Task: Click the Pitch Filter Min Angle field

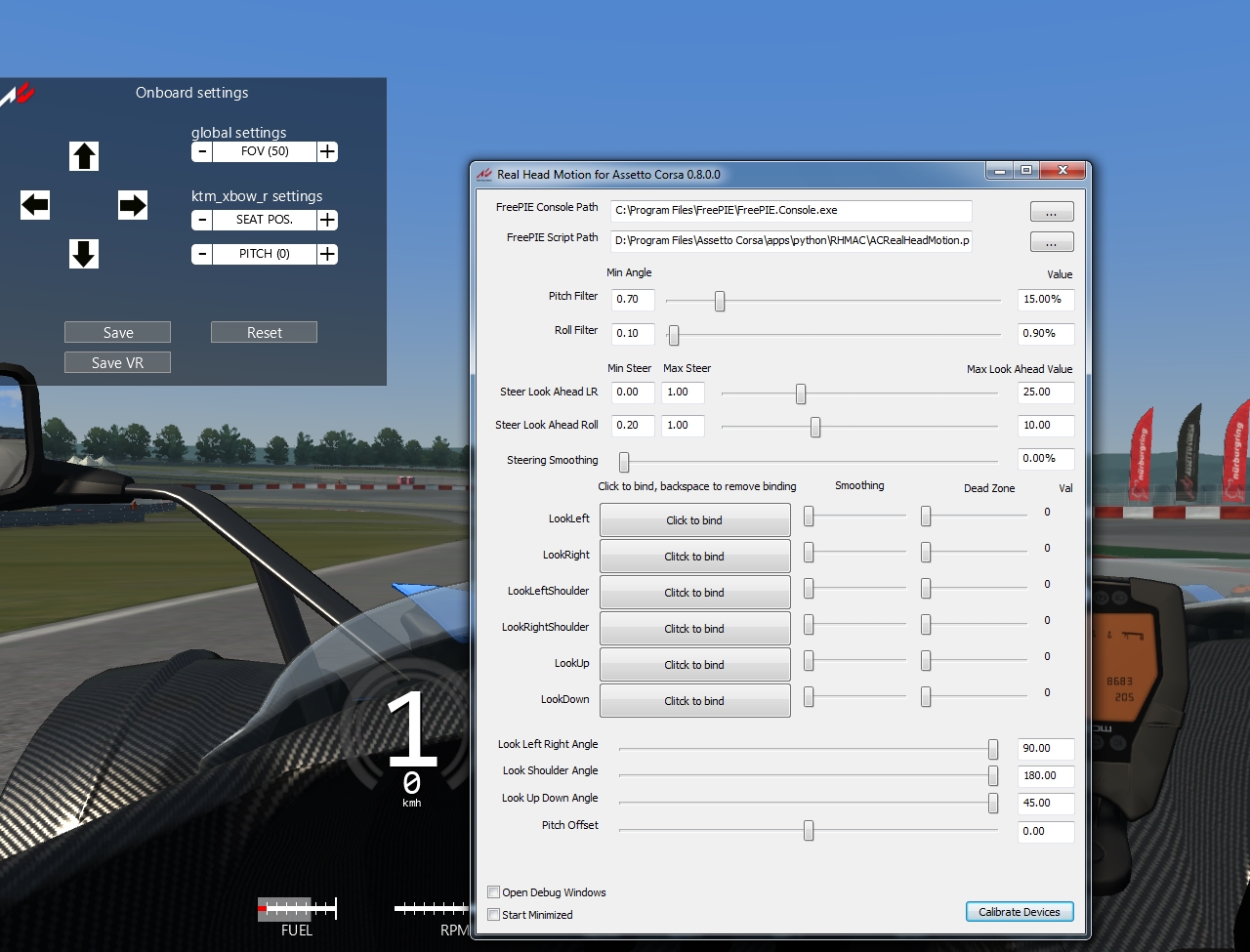Action: tap(632, 300)
